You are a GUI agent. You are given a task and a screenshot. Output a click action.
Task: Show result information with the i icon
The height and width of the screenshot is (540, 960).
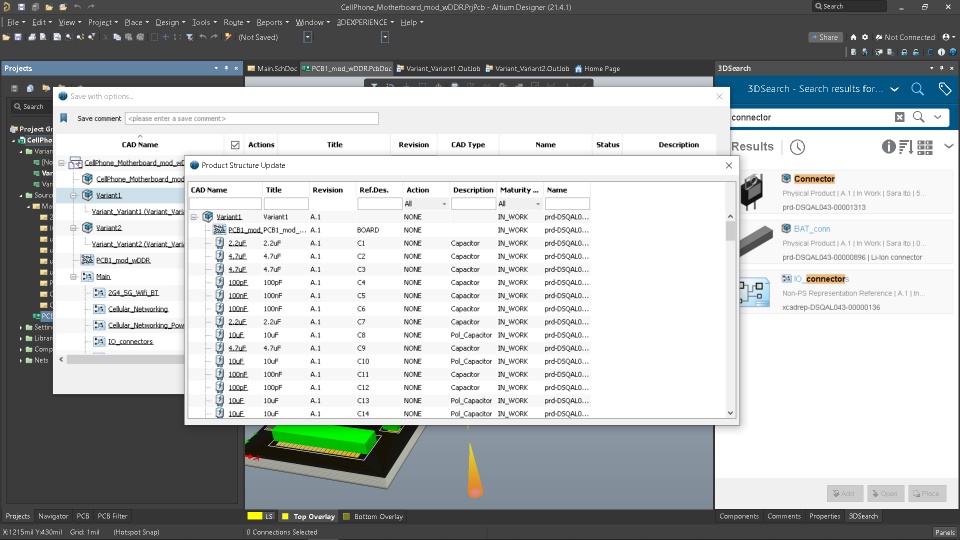click(888, 147)
